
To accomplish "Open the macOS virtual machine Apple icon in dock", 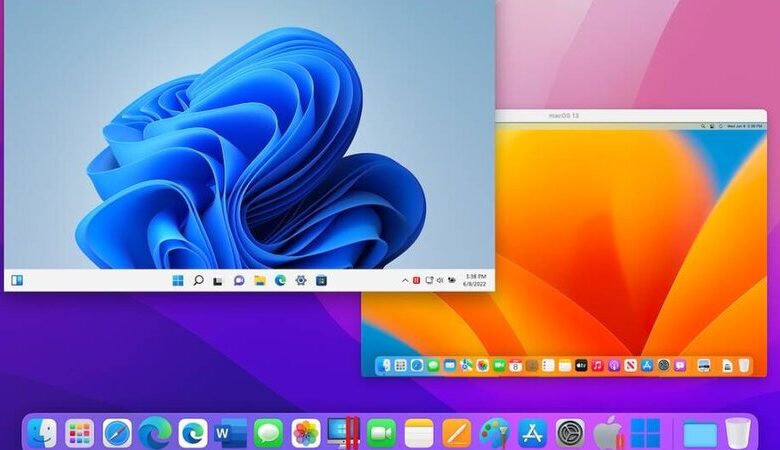I will pyautogui.click(x=608, y=434).
